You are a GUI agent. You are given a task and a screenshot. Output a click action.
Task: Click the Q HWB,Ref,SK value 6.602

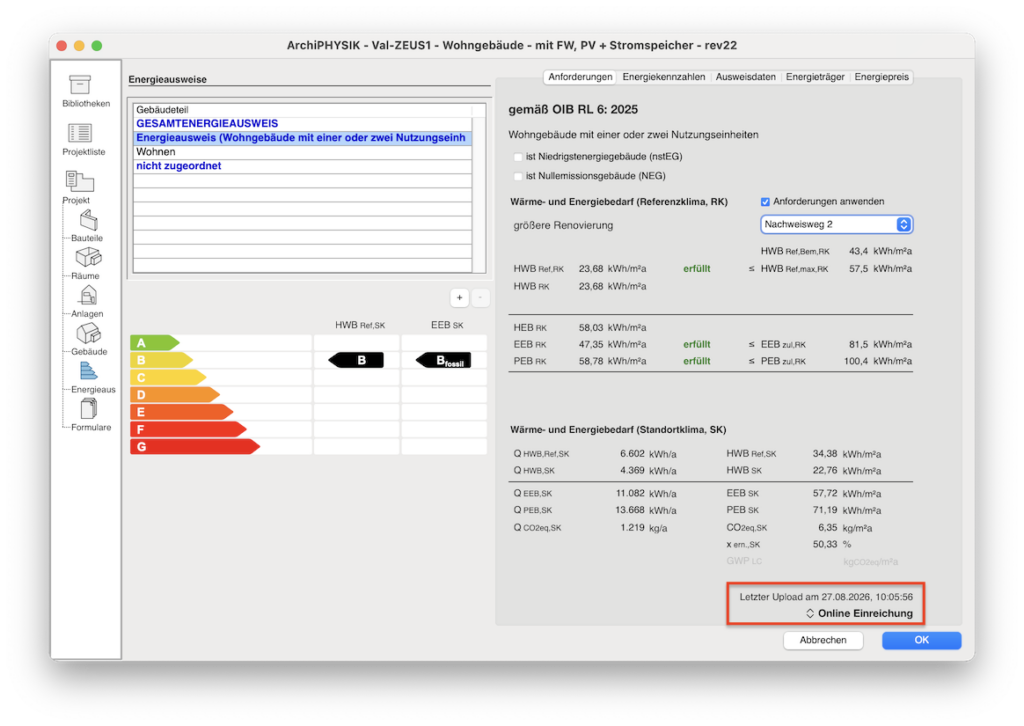click(632, 454)
